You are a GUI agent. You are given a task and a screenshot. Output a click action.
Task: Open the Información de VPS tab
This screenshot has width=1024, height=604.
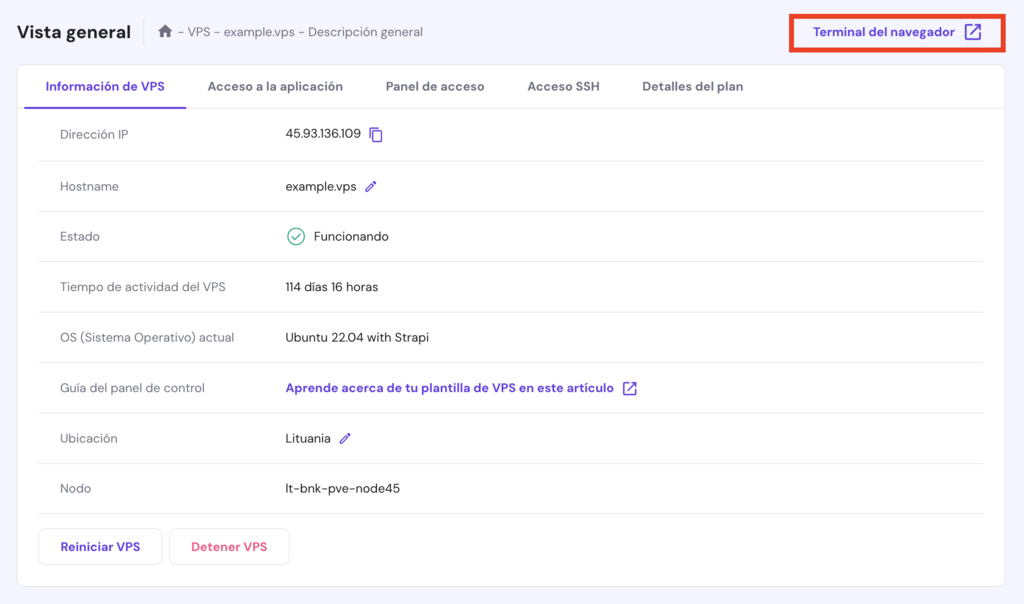coord(104,86)
